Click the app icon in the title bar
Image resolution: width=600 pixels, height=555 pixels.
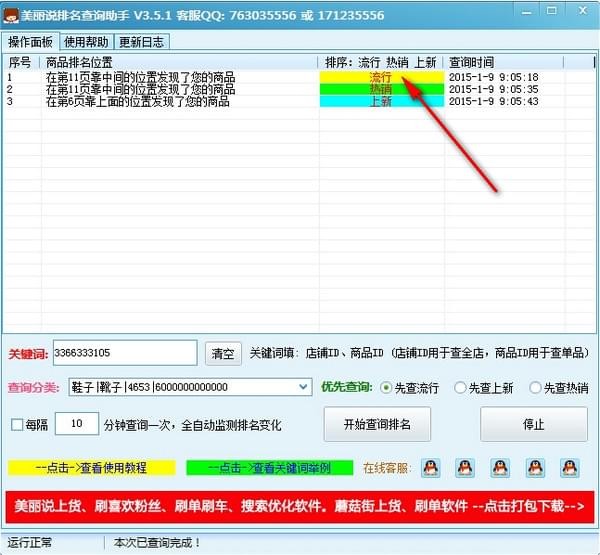tap(11, 15)
